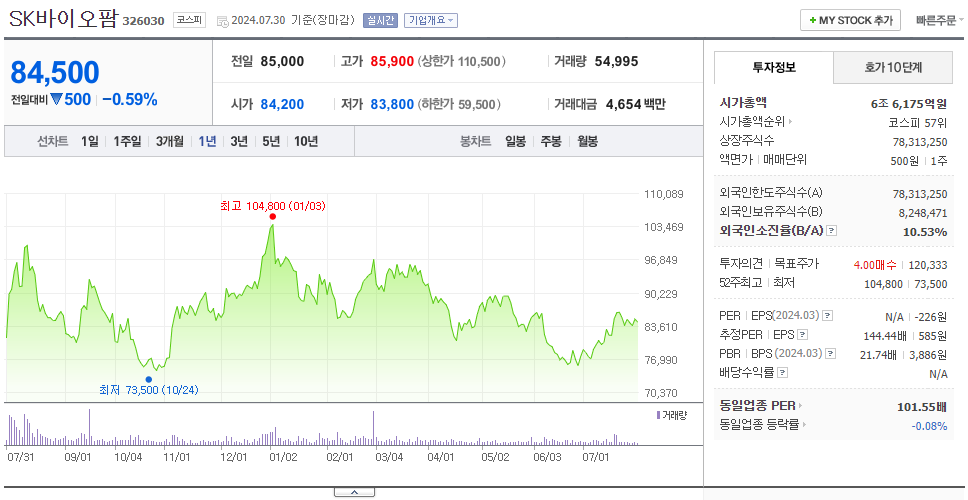Click the 최고 104,800 (01/03) chart label
The width and height of the screenshot is (968, 500).
(x=273, y=206)
